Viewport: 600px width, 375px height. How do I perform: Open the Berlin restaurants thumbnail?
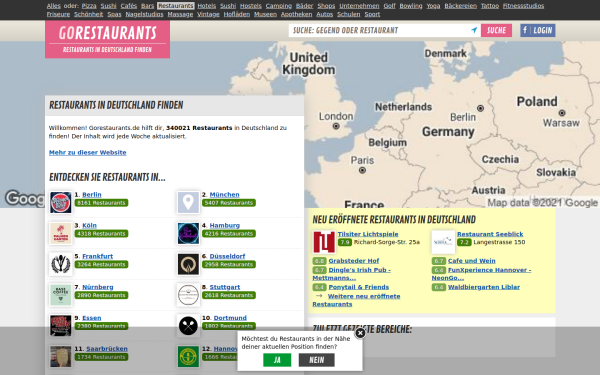pos(60,202)
